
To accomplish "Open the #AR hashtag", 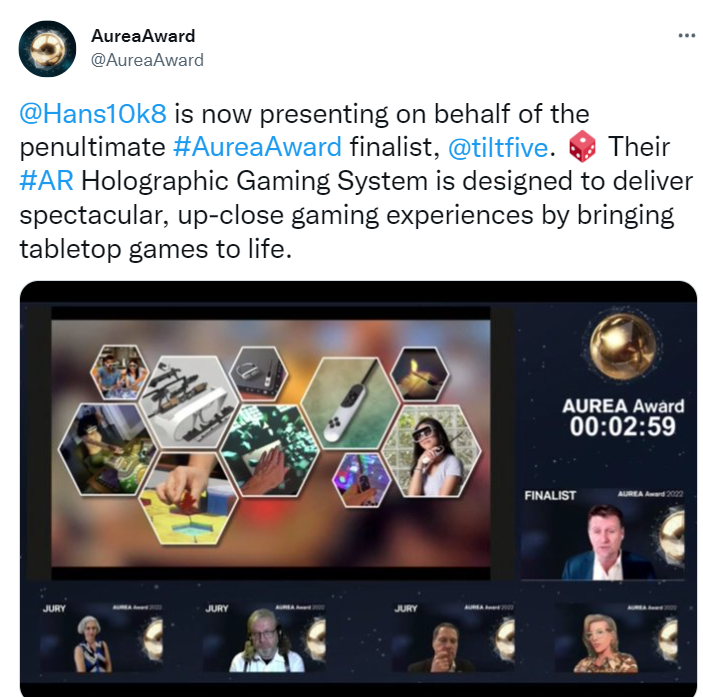I will tap(46, 181).
